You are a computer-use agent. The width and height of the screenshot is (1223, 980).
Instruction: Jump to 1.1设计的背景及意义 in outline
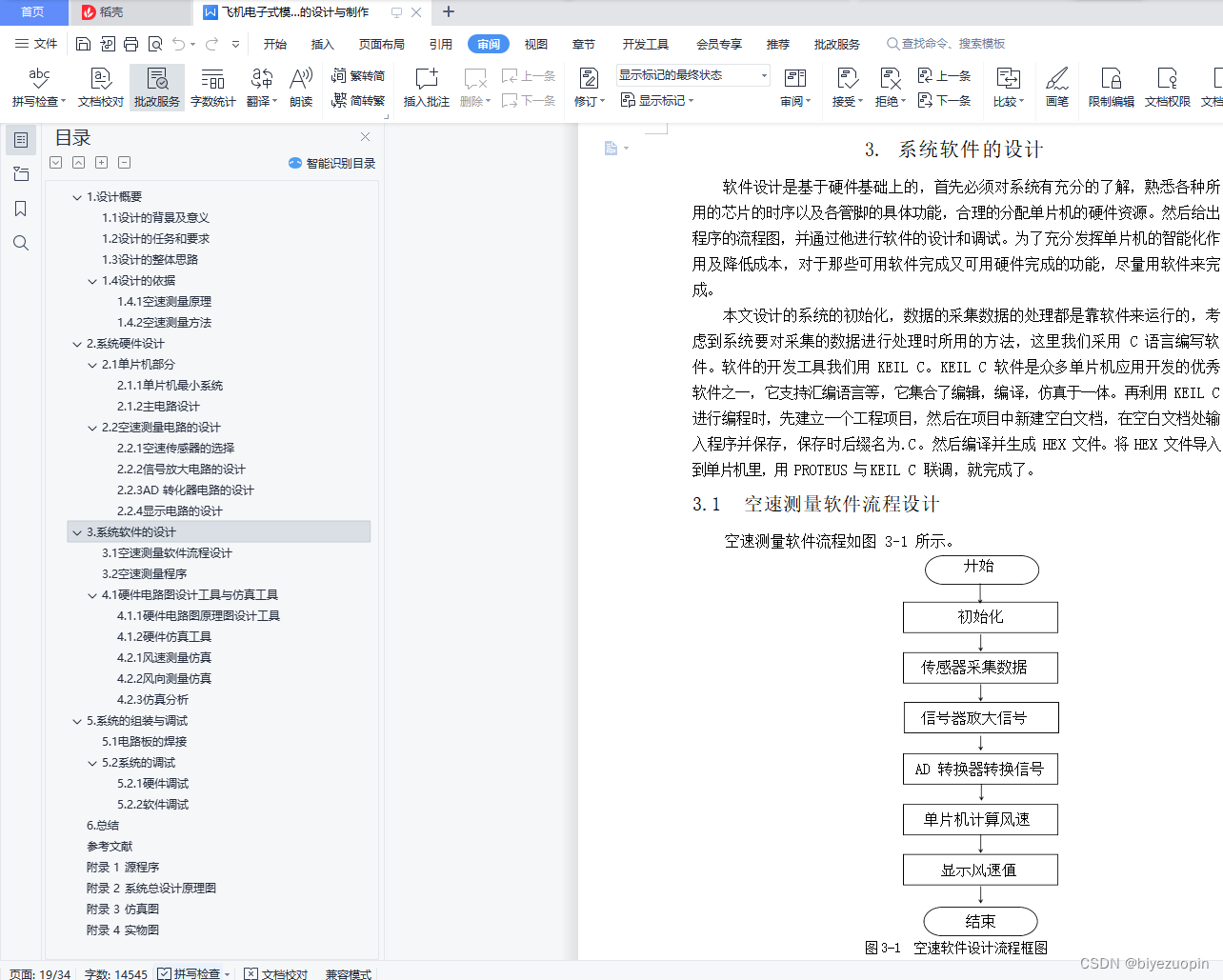(x=155, y=218)
